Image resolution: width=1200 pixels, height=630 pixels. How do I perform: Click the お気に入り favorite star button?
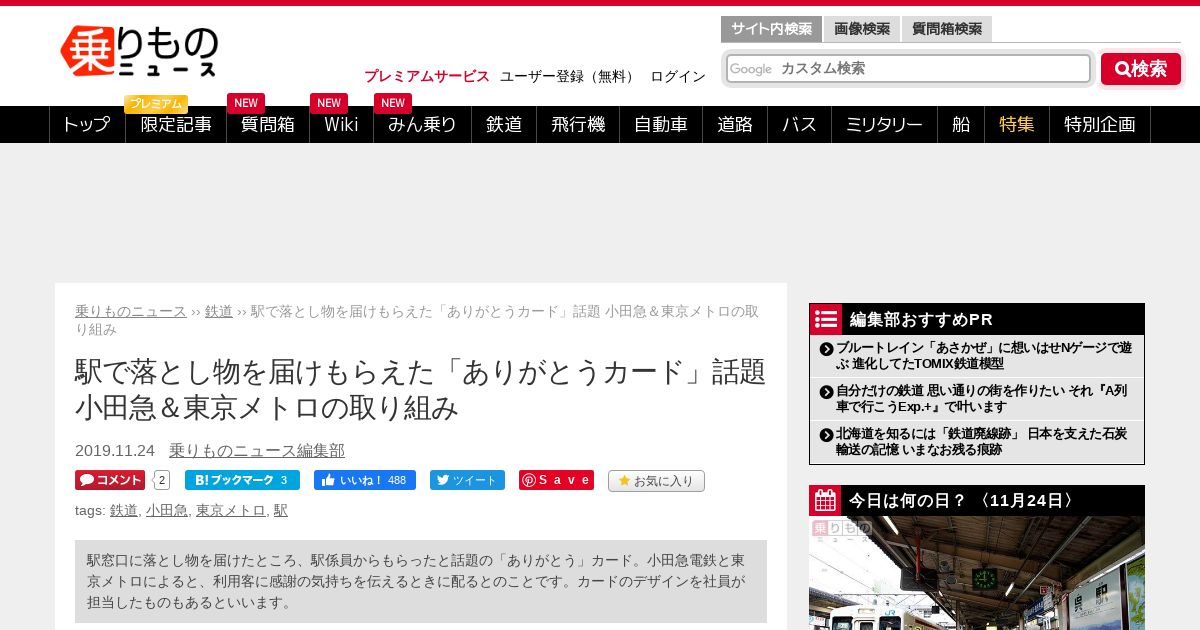pyautogui.click(x=656, y=481)
